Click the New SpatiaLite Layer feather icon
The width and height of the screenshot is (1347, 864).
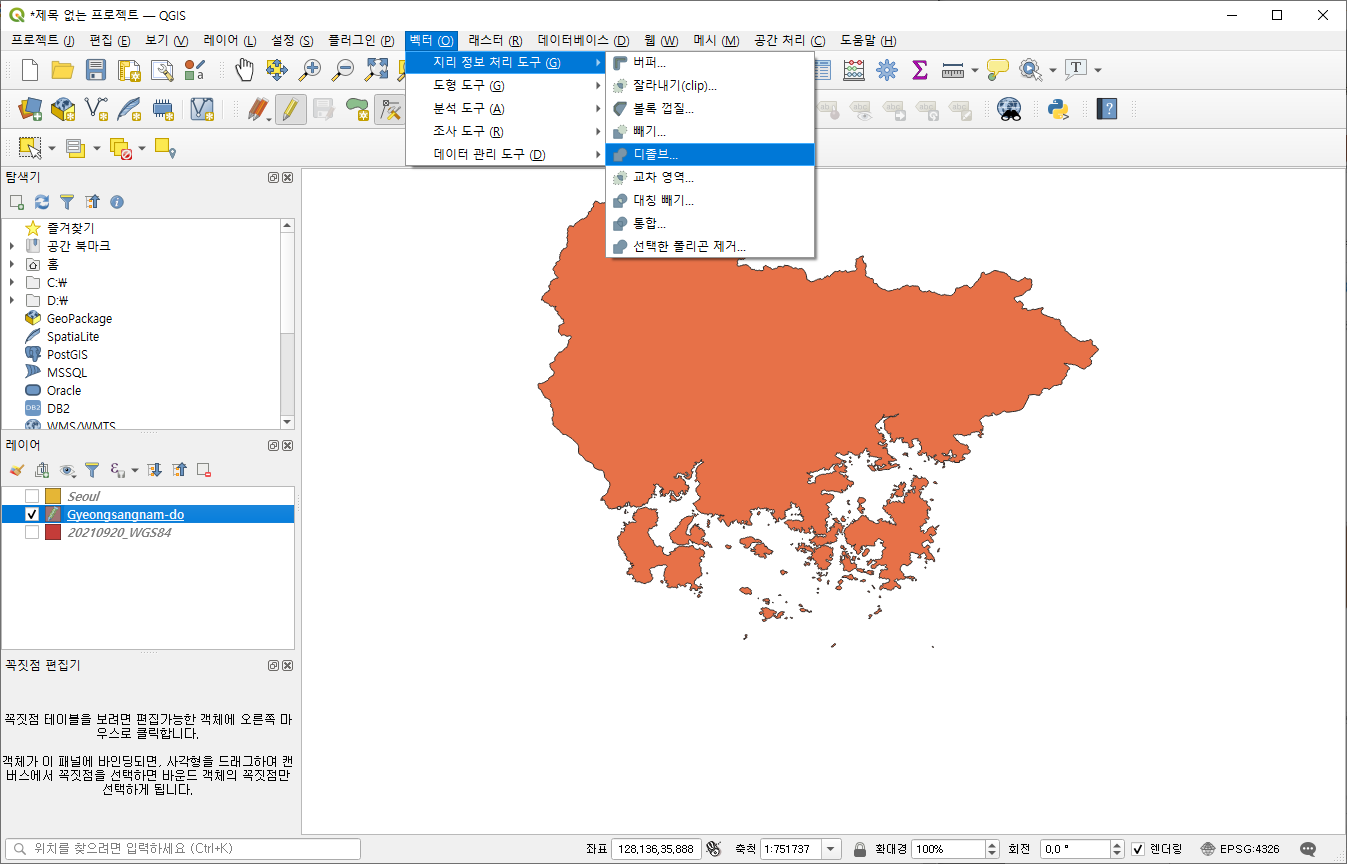coord(129,108)
